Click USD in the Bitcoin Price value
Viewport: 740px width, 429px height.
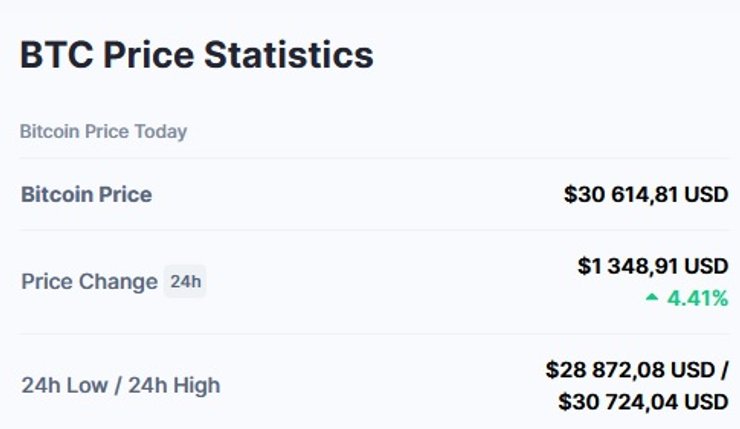[706, 194]
